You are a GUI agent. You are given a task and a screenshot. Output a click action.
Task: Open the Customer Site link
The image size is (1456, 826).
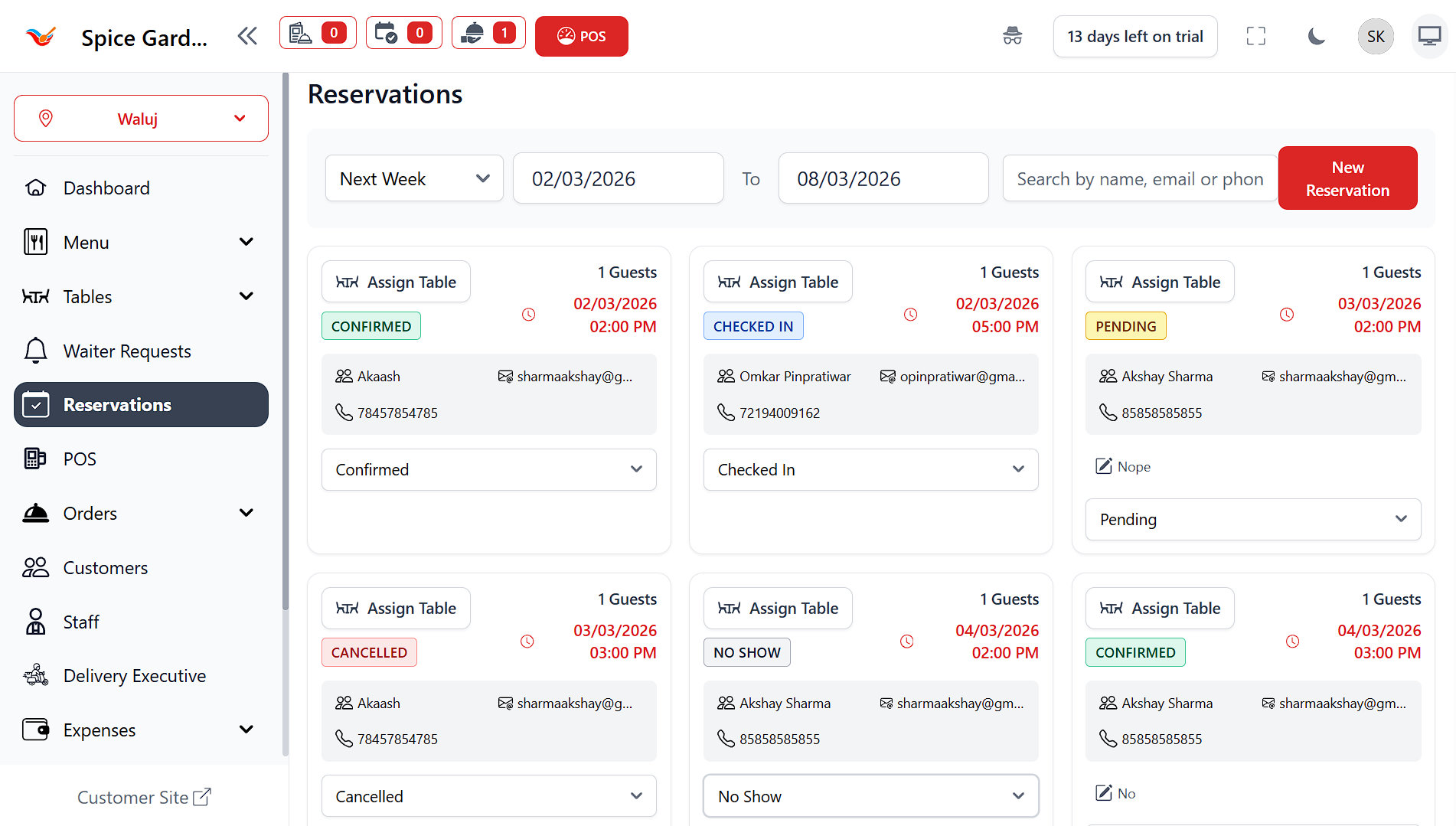click(144, 797)
